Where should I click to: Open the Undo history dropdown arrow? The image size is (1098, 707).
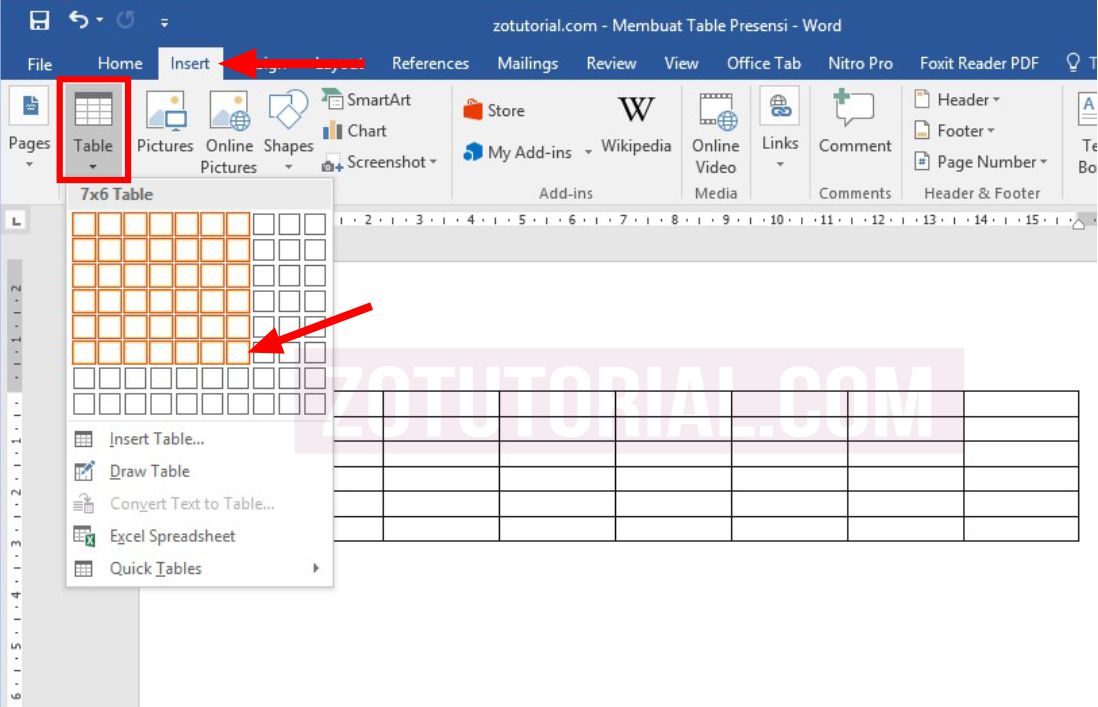pos(100,20)
